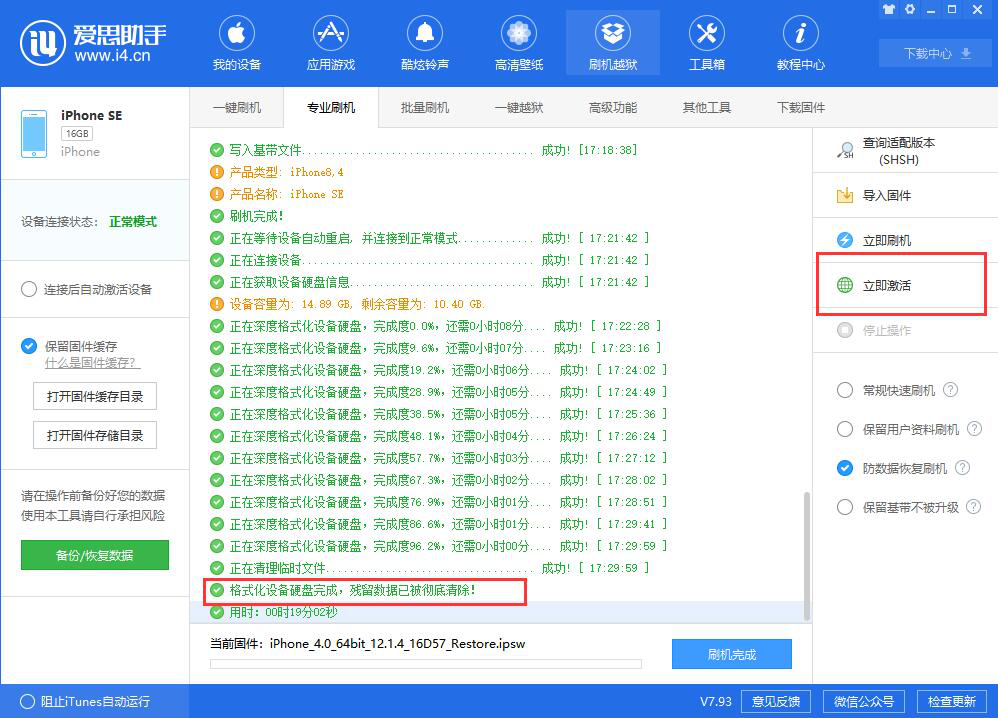Open the 我的设备 (My Devices) panel

(x=236, y=42)
